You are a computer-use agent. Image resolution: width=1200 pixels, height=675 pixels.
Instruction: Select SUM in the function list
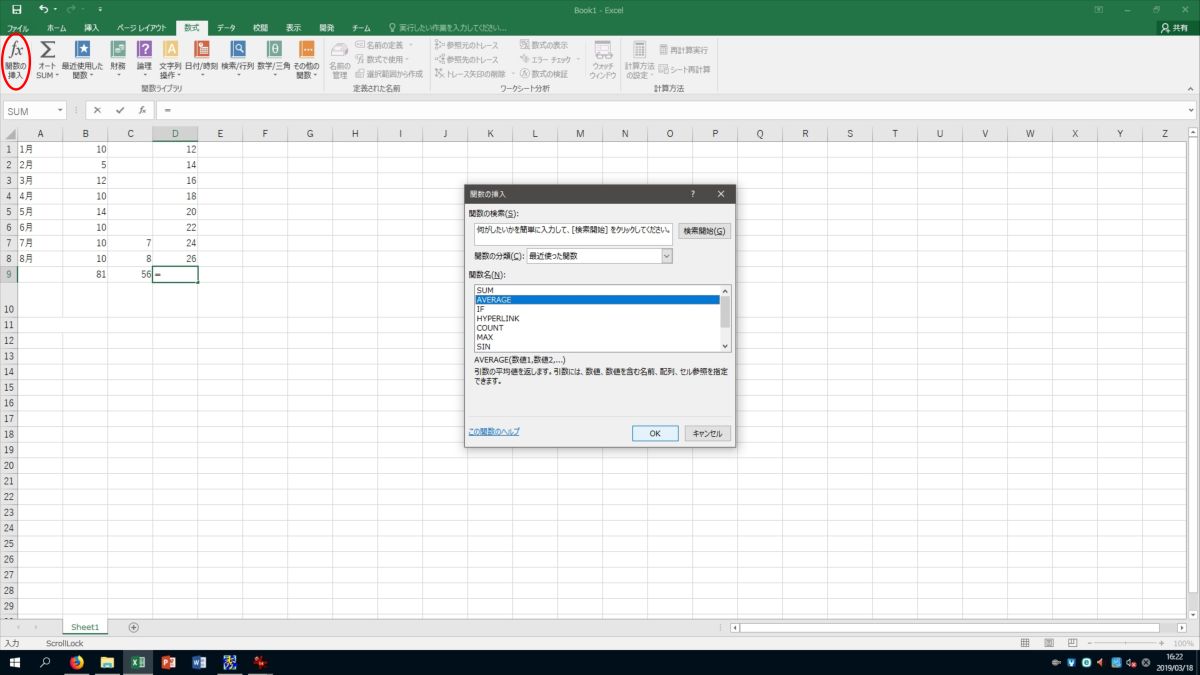597,290
